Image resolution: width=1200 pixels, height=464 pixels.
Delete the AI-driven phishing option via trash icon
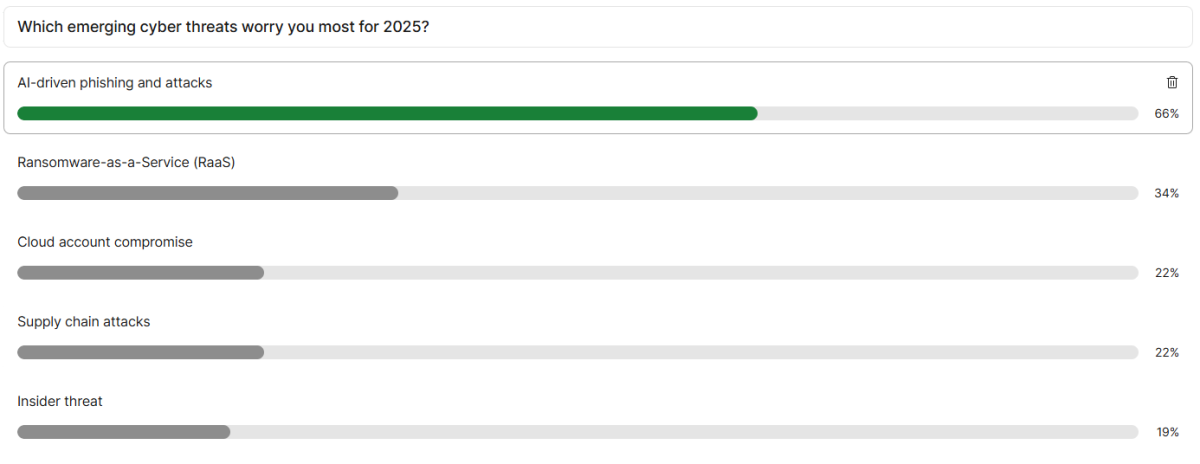pyautogui.click(x=1172, y=83)
